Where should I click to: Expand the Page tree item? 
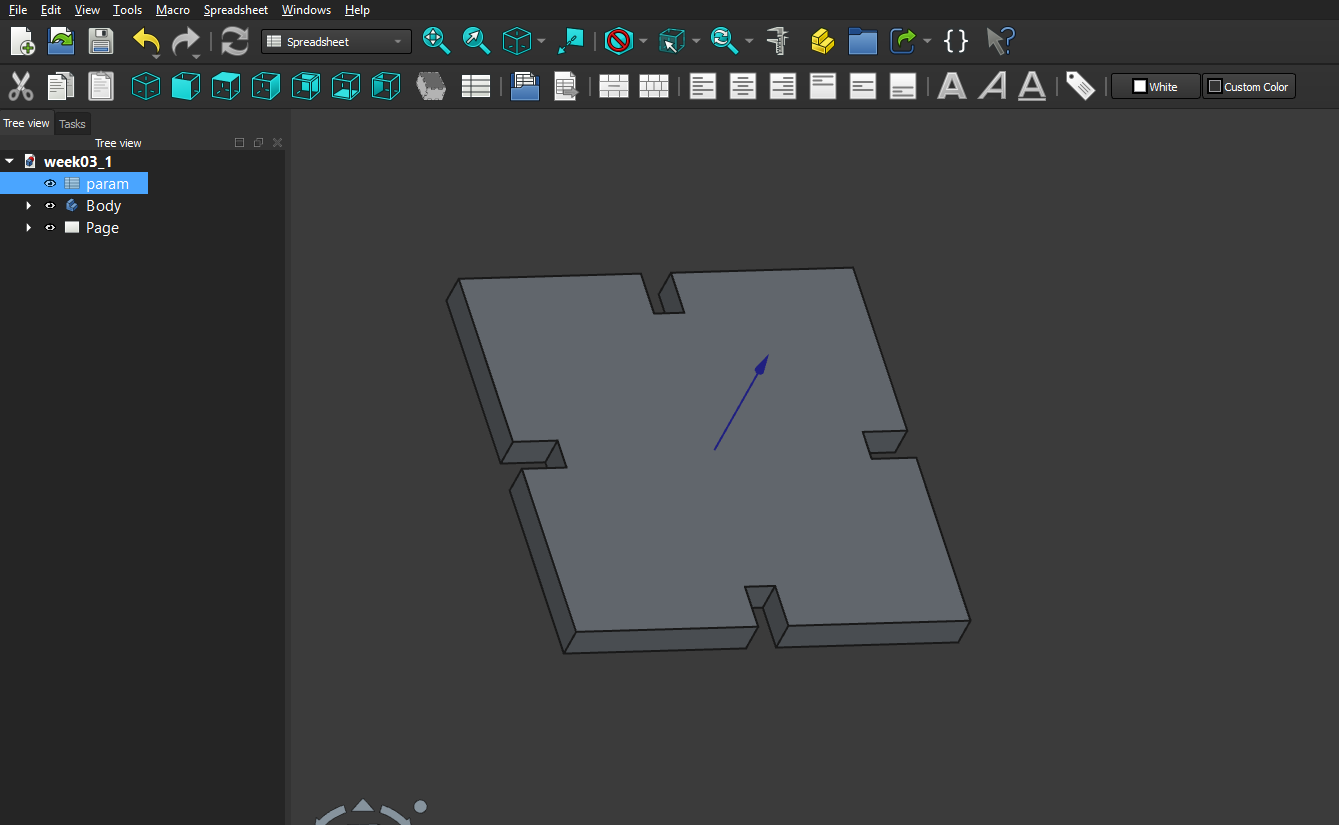click(x=28, y=227)
